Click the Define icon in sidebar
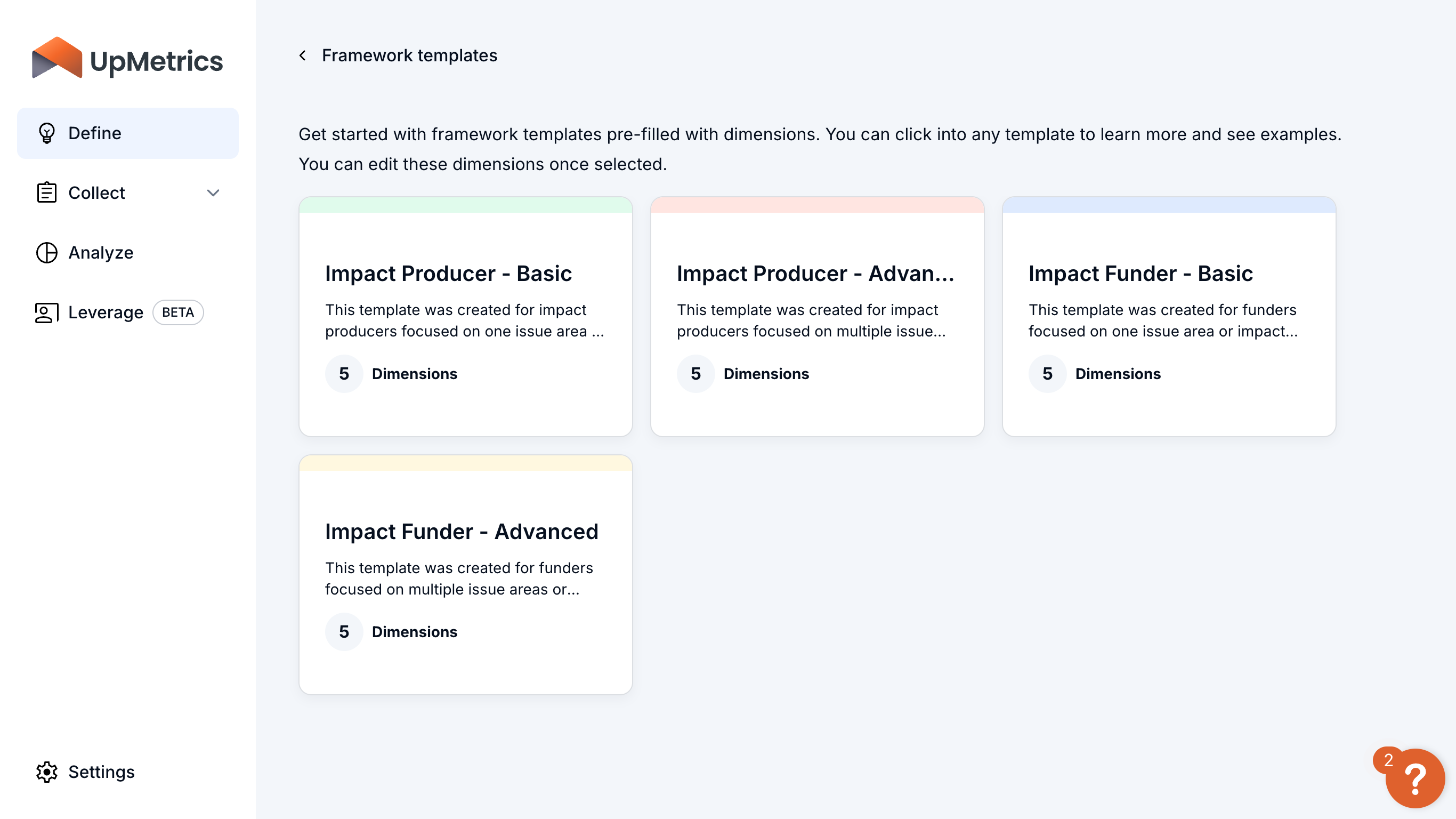Image resolution: width=1456 pixels, height=819 pixels. 47,132
